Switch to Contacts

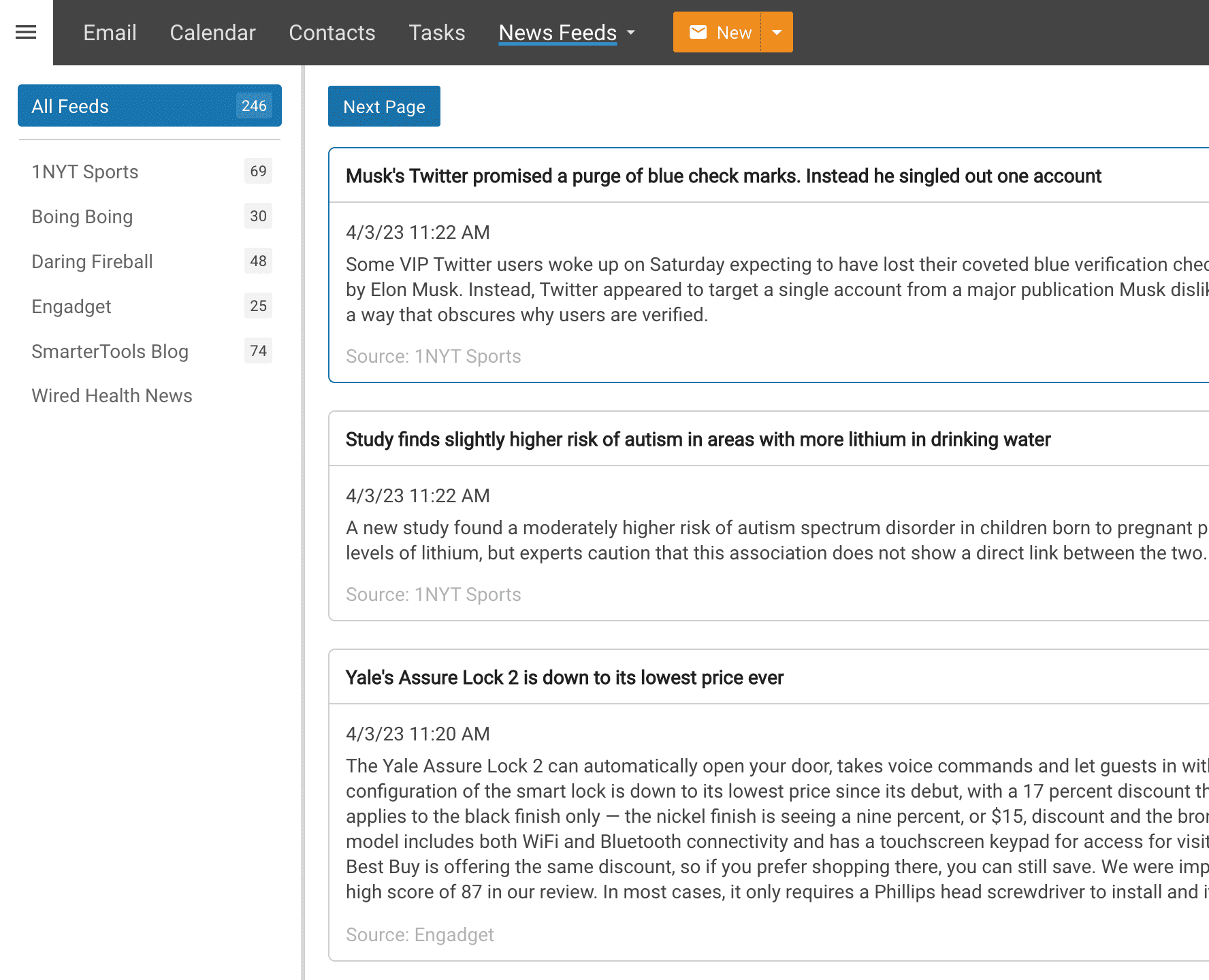[x=332, y=33]
